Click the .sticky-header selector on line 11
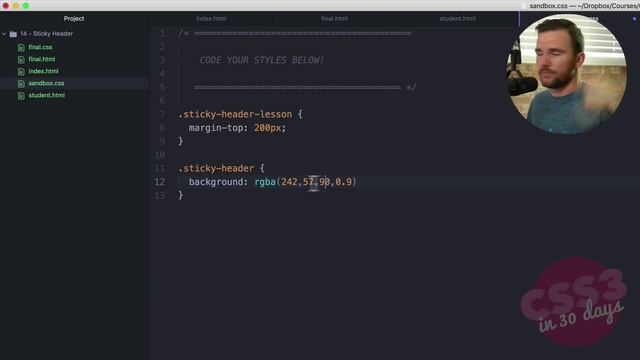This screenshot has height=360, width=640. point(216,168)
